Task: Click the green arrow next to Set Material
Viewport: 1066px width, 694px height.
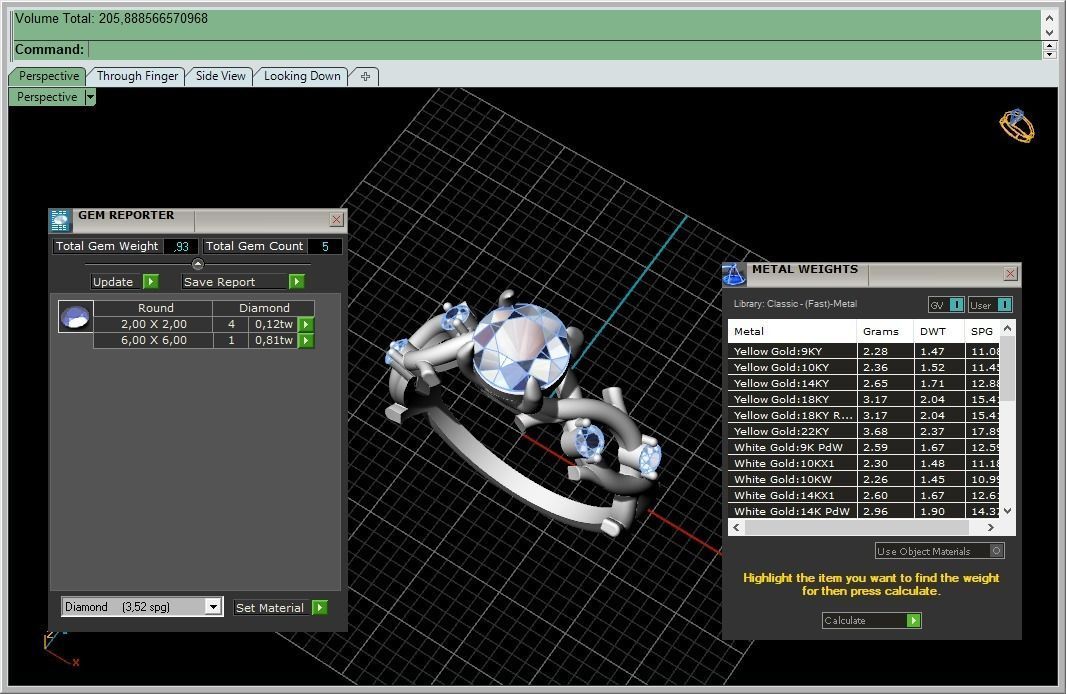Action: 320,608
